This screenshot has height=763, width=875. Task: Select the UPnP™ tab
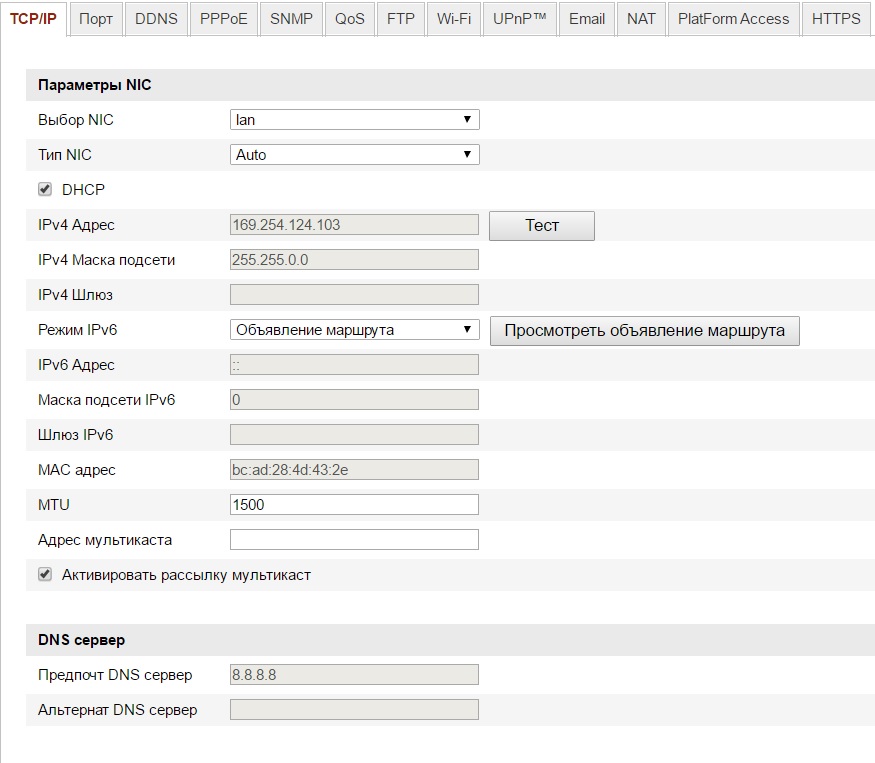pyautogui.click(x=519, y=19)
